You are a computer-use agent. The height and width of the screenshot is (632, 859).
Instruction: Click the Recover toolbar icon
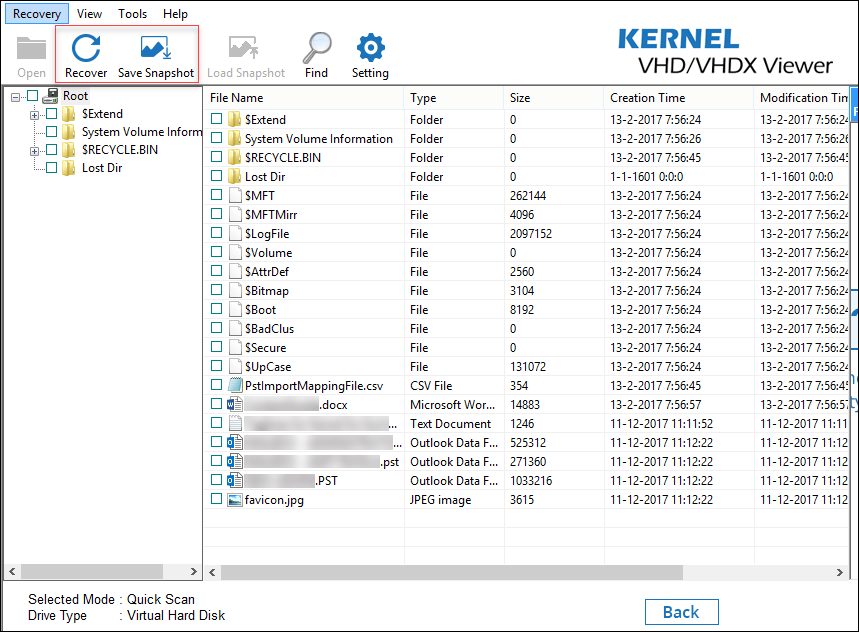tap(86, 48)
